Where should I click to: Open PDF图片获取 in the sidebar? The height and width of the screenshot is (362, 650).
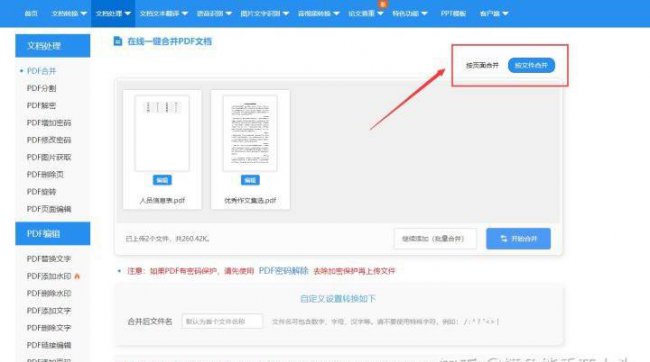49,157
